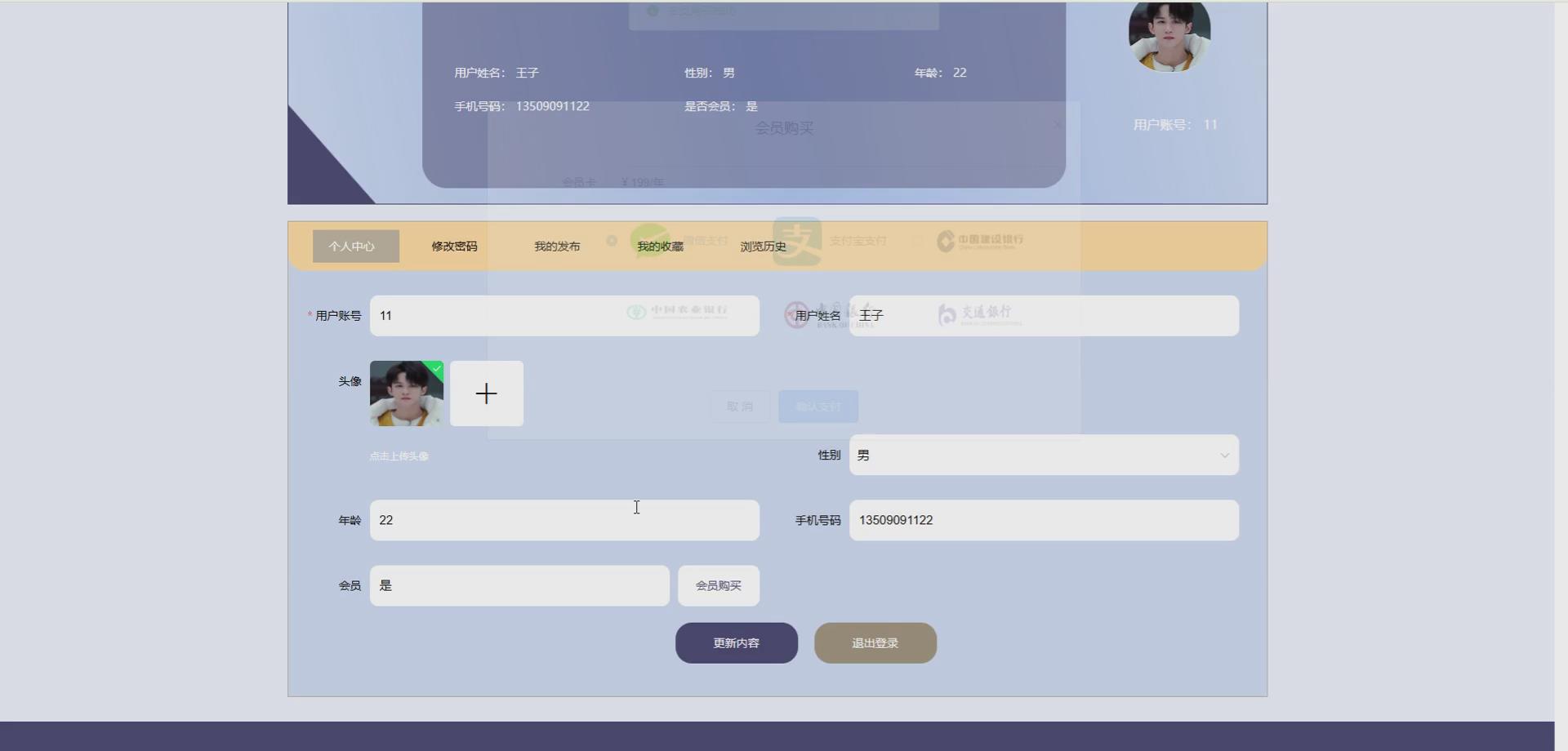The image size is (1568, 751).
Task: Open the 个人中心 tab
Action: coord(356,246)
